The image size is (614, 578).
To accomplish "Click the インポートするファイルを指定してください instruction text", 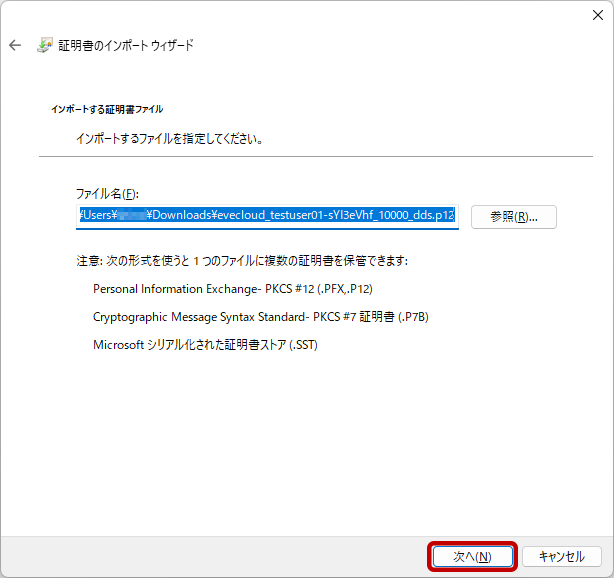I will click(169, 139).
